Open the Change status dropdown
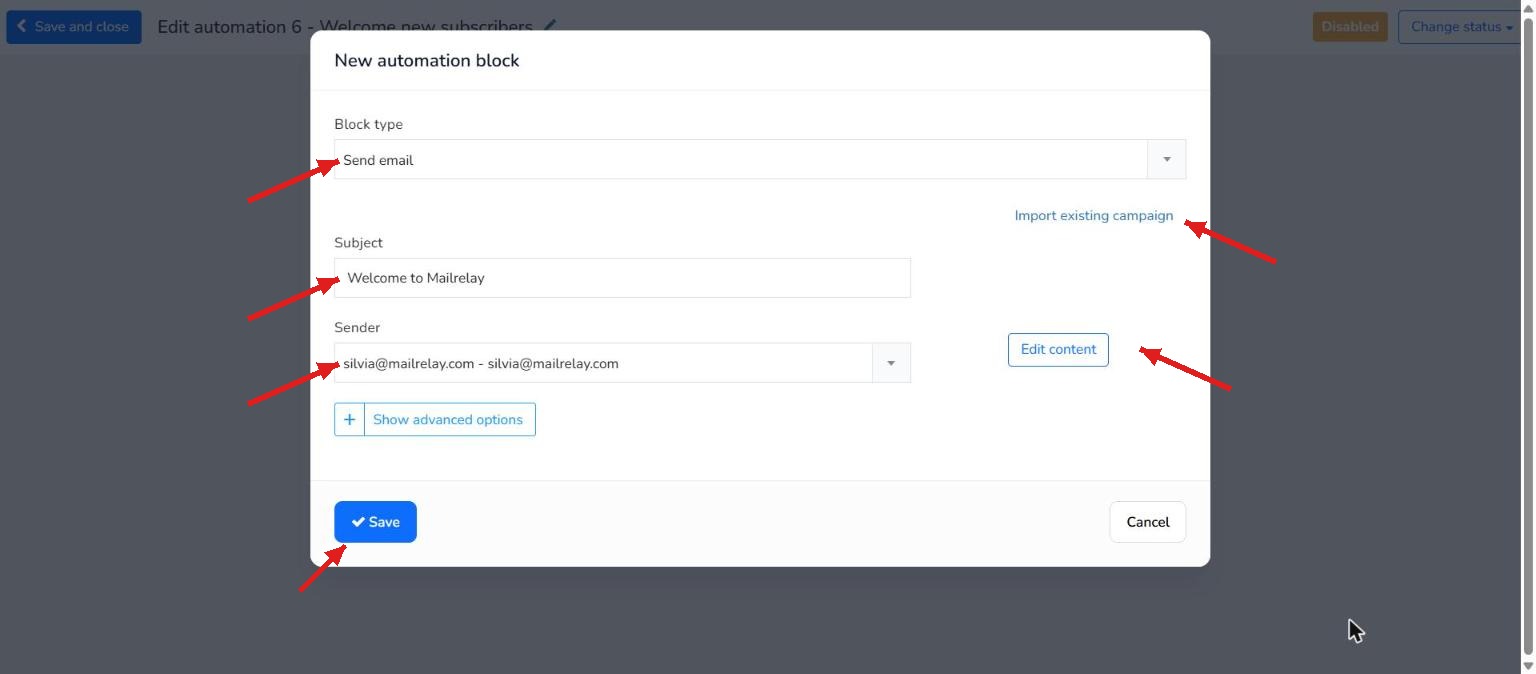1536x674 pixels. [x=1461, y=27]
